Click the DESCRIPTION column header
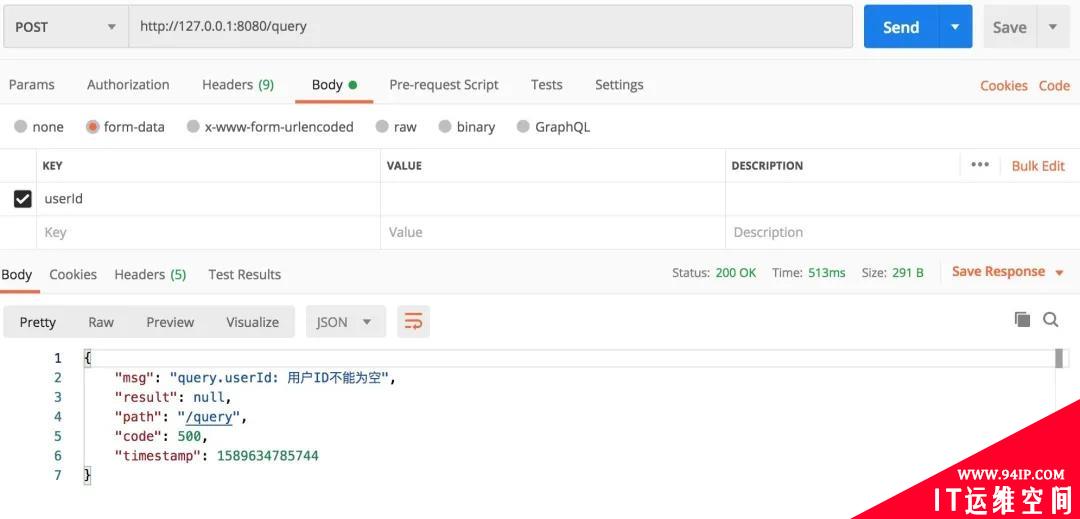The image size is (1080, 519). (767, 166)
